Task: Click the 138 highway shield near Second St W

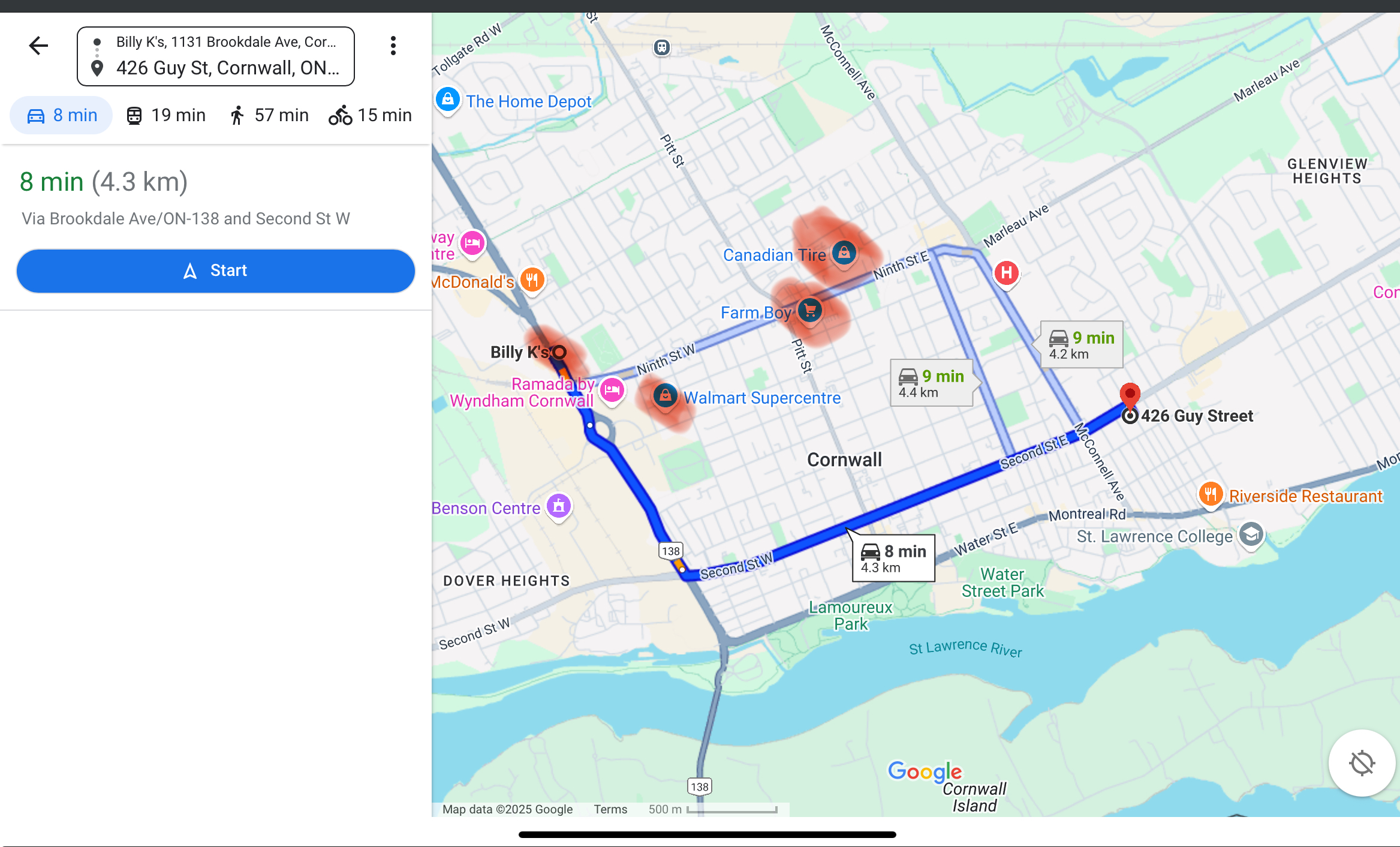Action: pyautogui.click(x=671, y=551)
